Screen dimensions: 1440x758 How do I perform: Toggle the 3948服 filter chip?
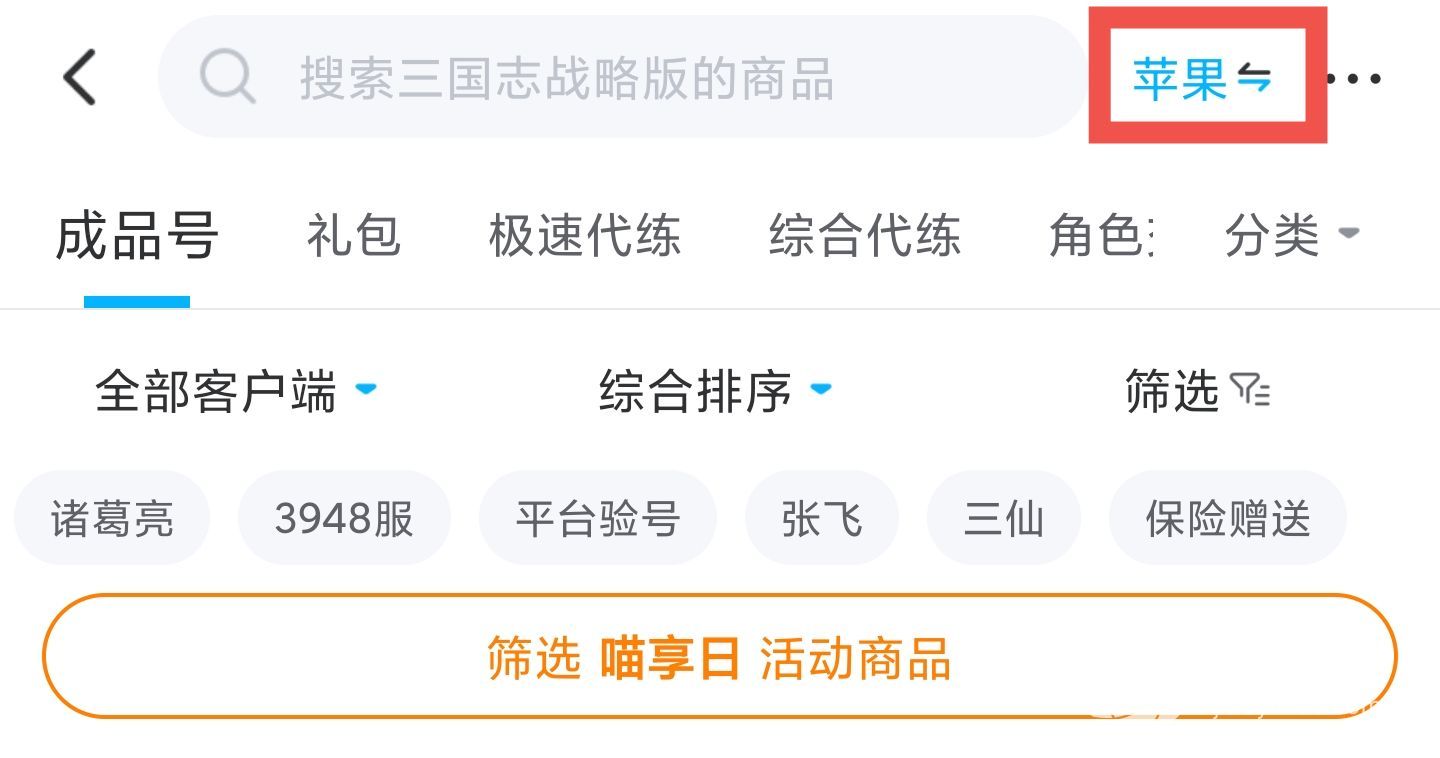coord(344,519)
